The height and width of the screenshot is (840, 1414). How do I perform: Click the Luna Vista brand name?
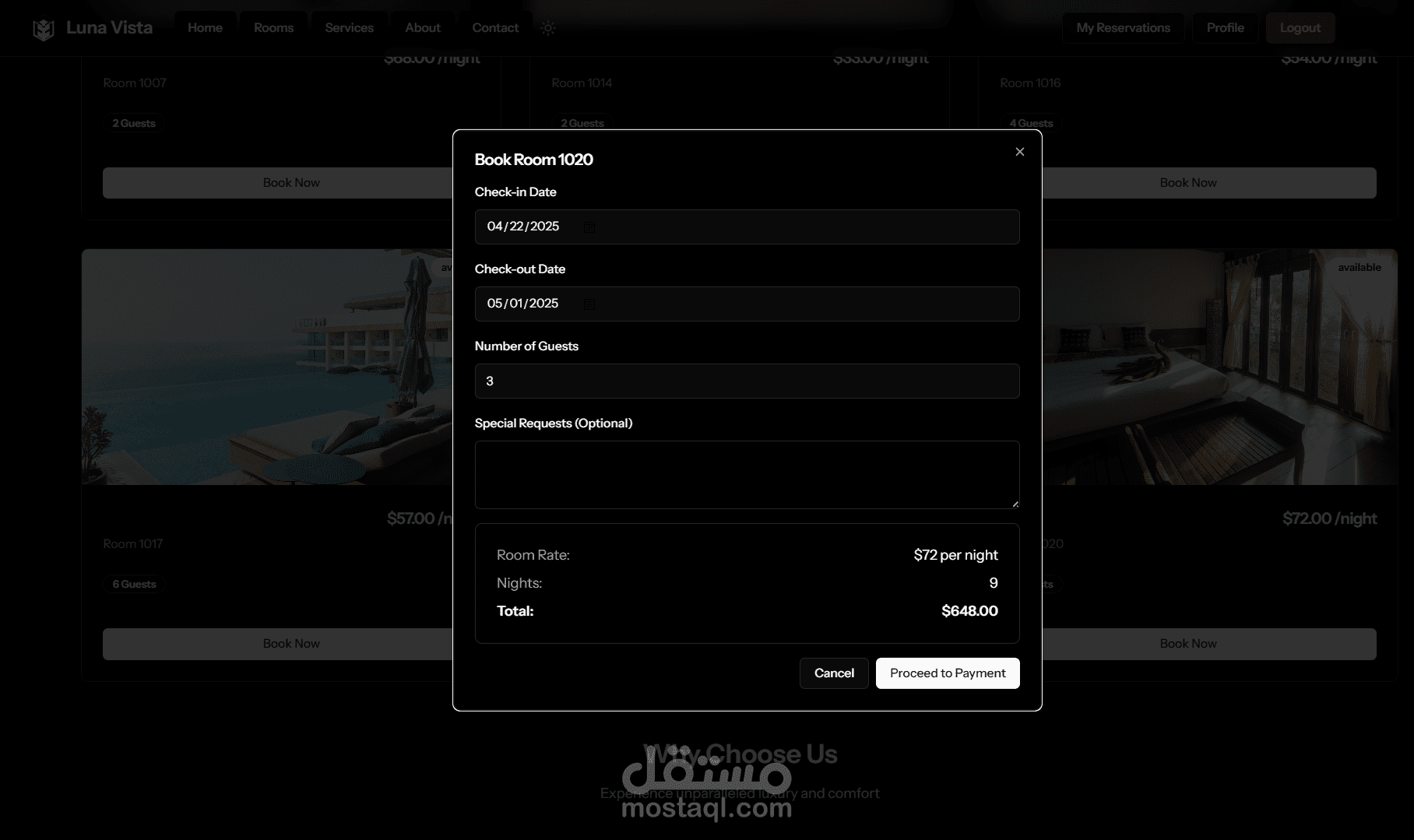pyautogui.click(x=109, y=27)
